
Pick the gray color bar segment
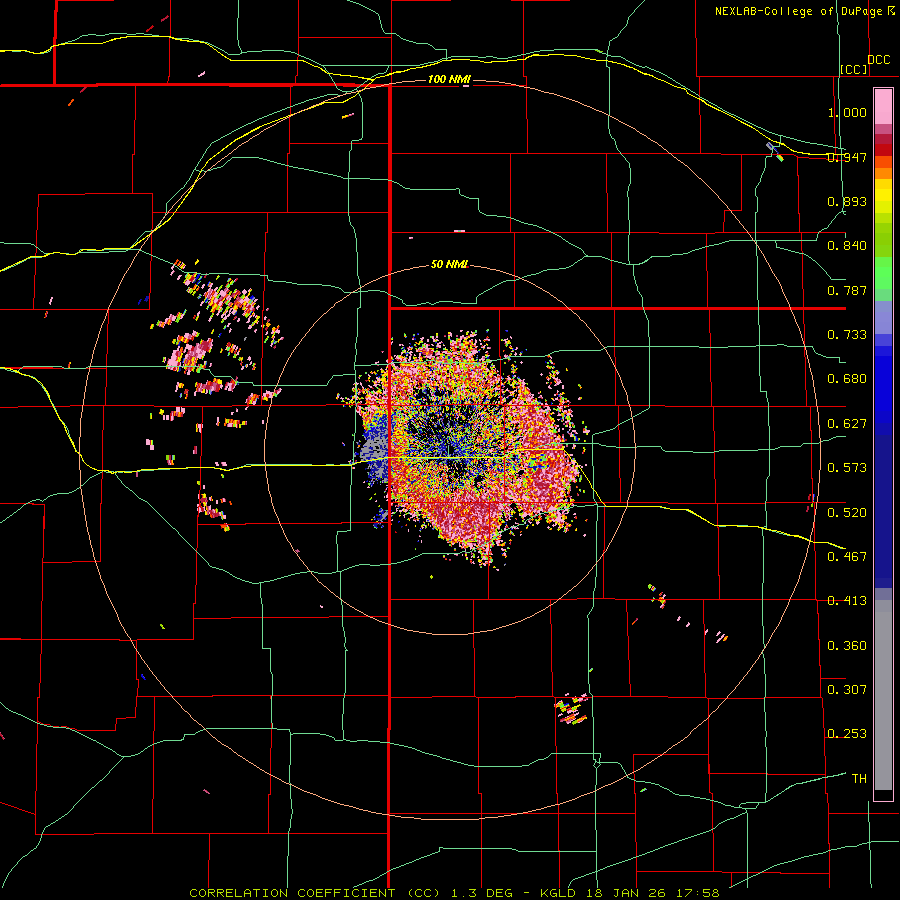[x=883, y=695]
